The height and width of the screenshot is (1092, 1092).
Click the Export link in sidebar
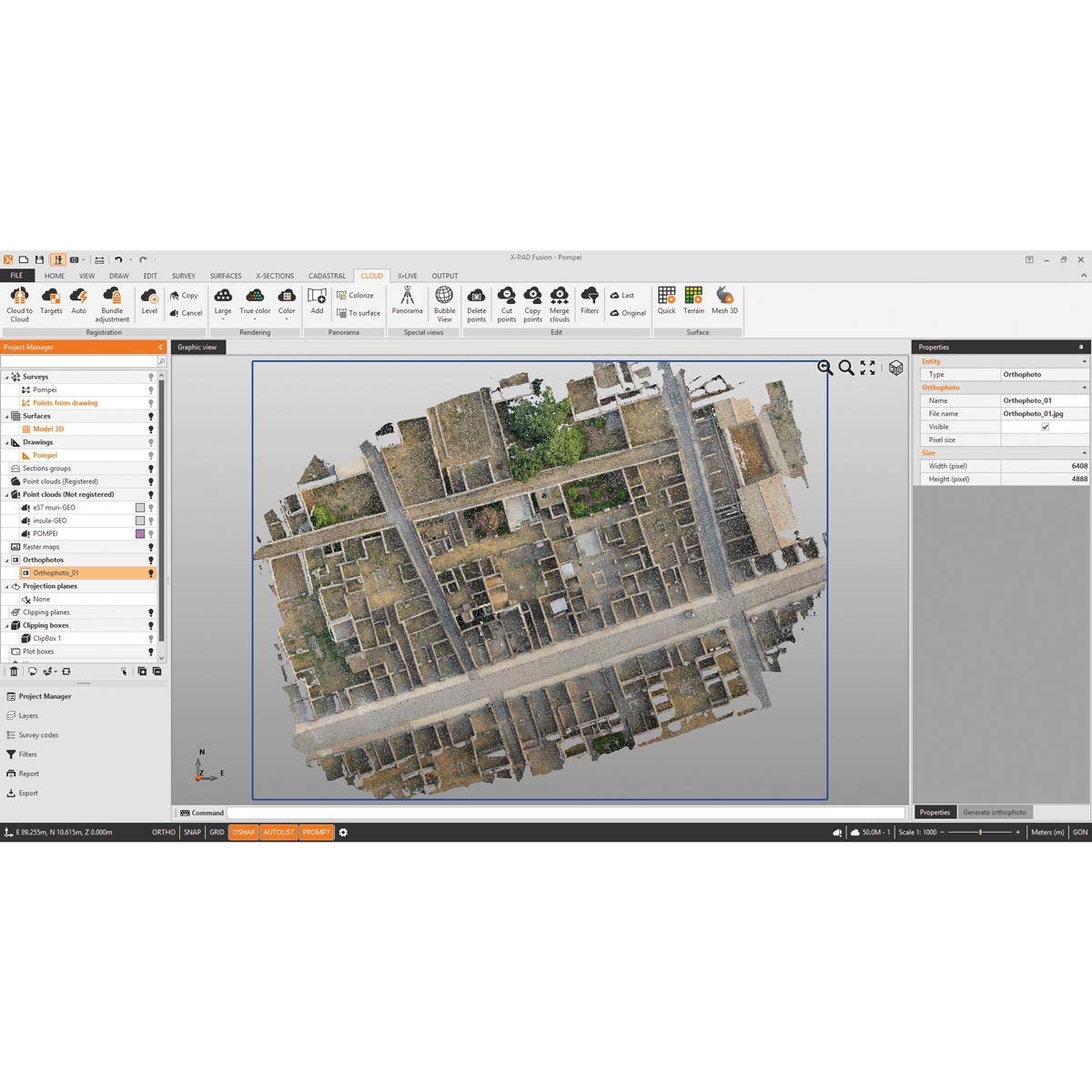click(28, 794)
